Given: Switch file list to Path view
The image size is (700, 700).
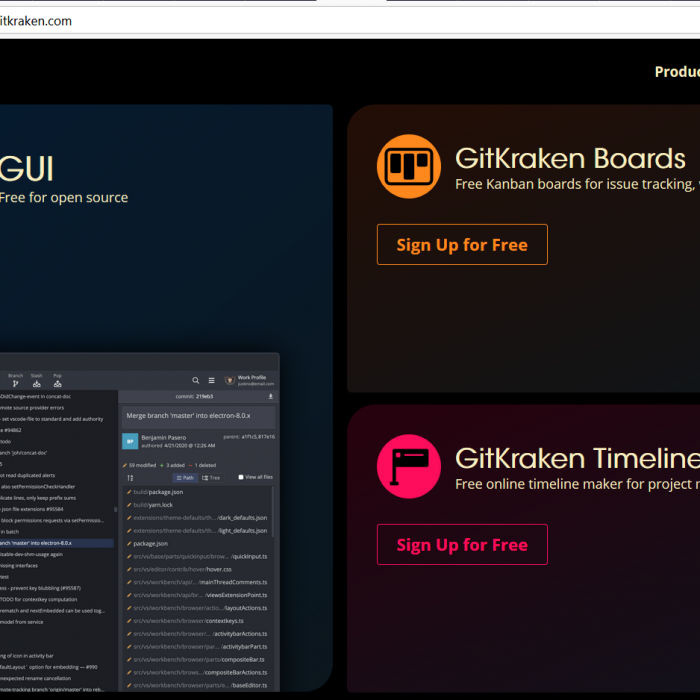Looking at the screenshot, I should pos(184,478).
